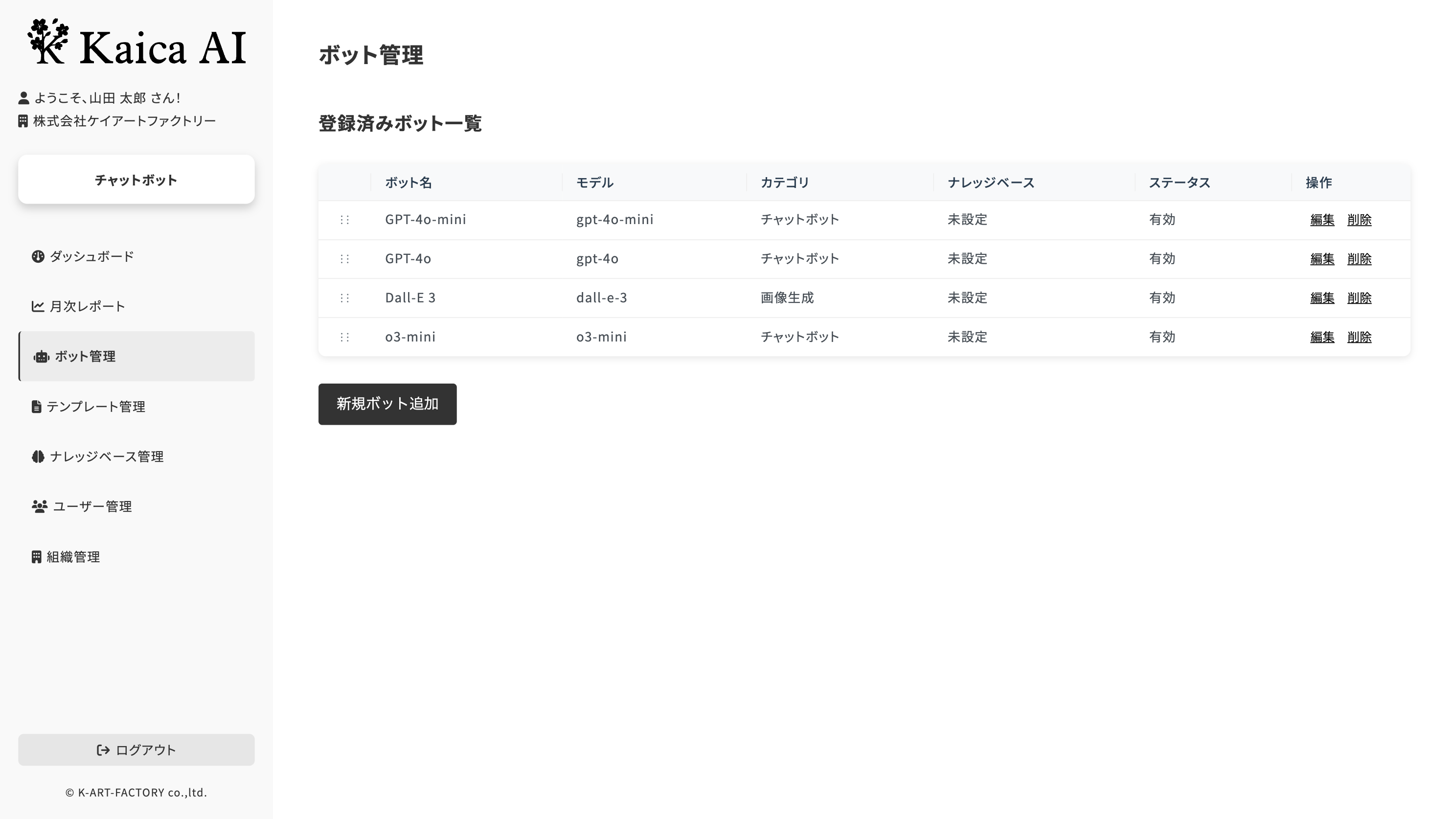Viewport: 1456px width, 819px height.
Task: Edit the o3-mini bot
Action: [x=1322, y=336]
